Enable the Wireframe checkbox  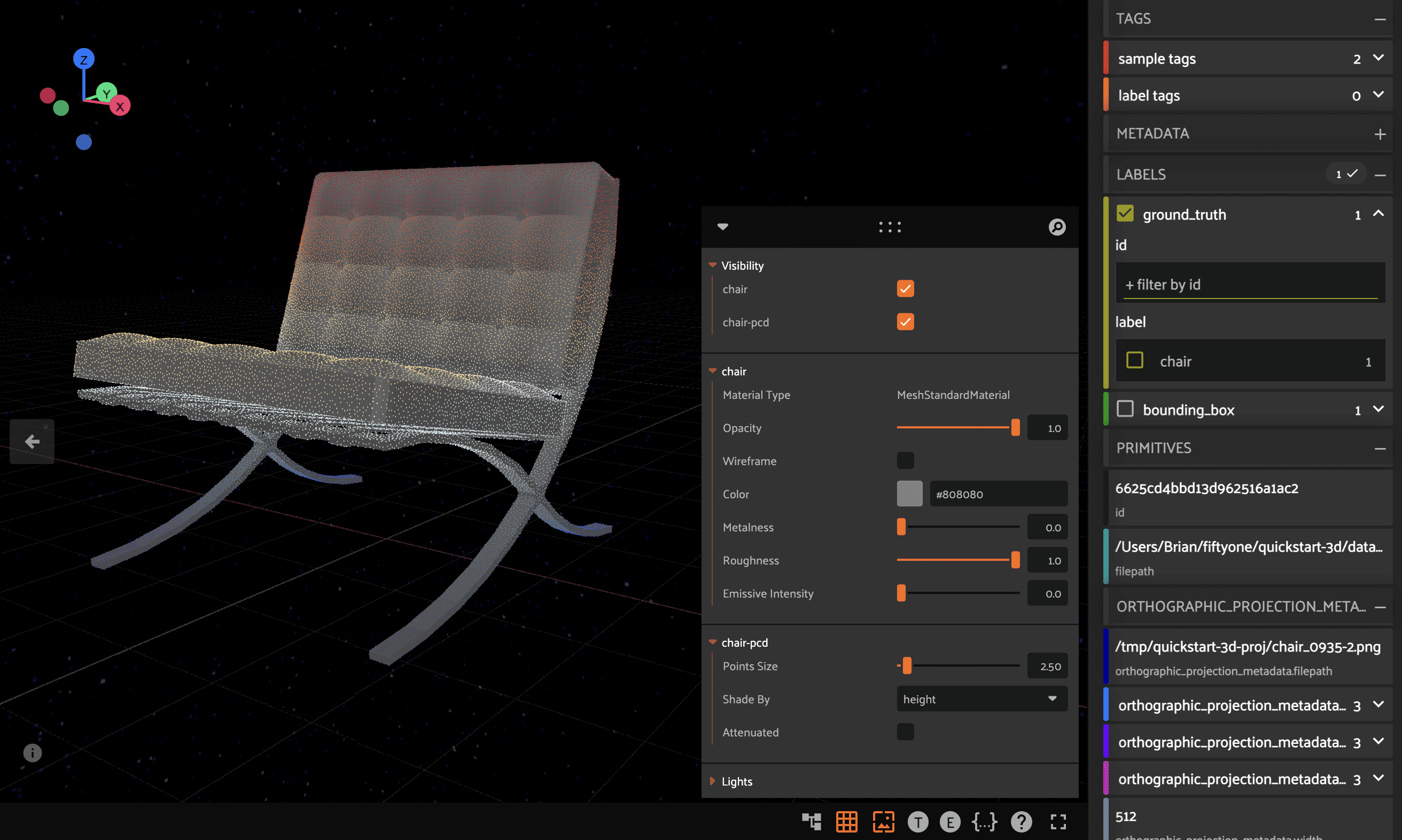(905, 461)
